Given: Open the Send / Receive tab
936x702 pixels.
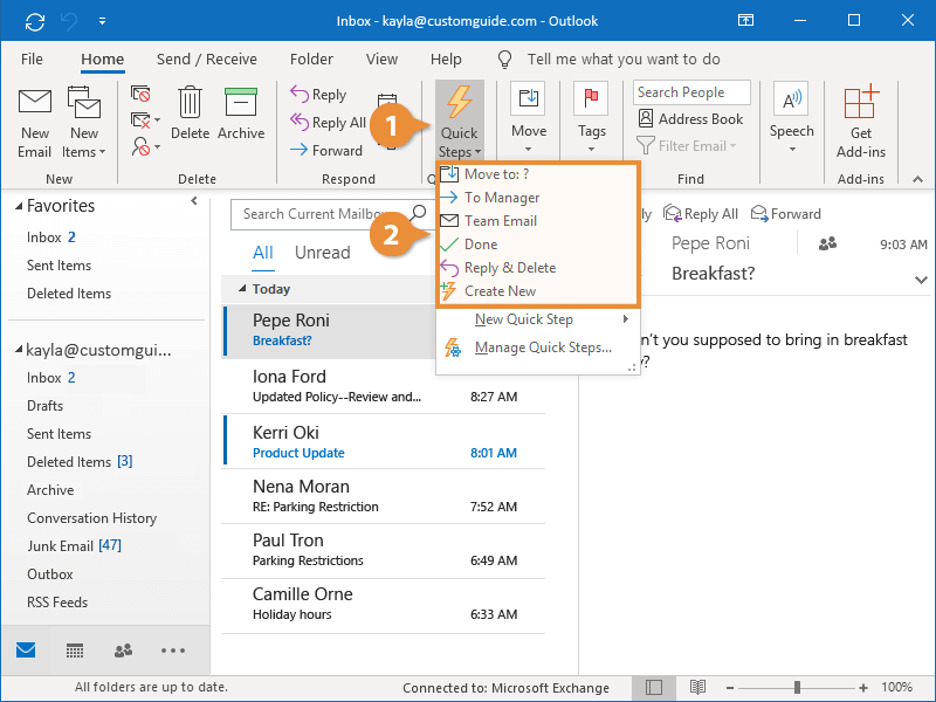Looking at the screenshot, I should point(207,59).
